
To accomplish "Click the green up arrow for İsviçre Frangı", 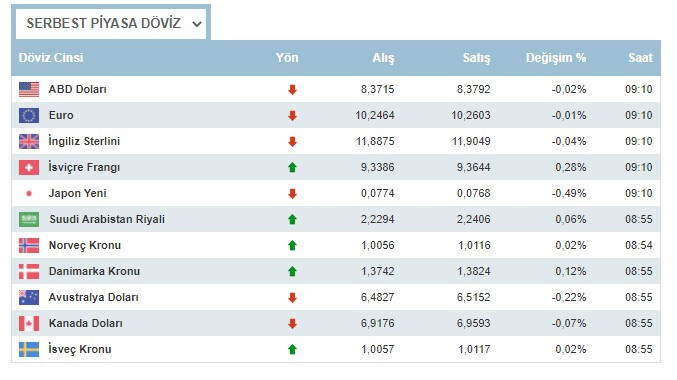I will pos(292,168).
